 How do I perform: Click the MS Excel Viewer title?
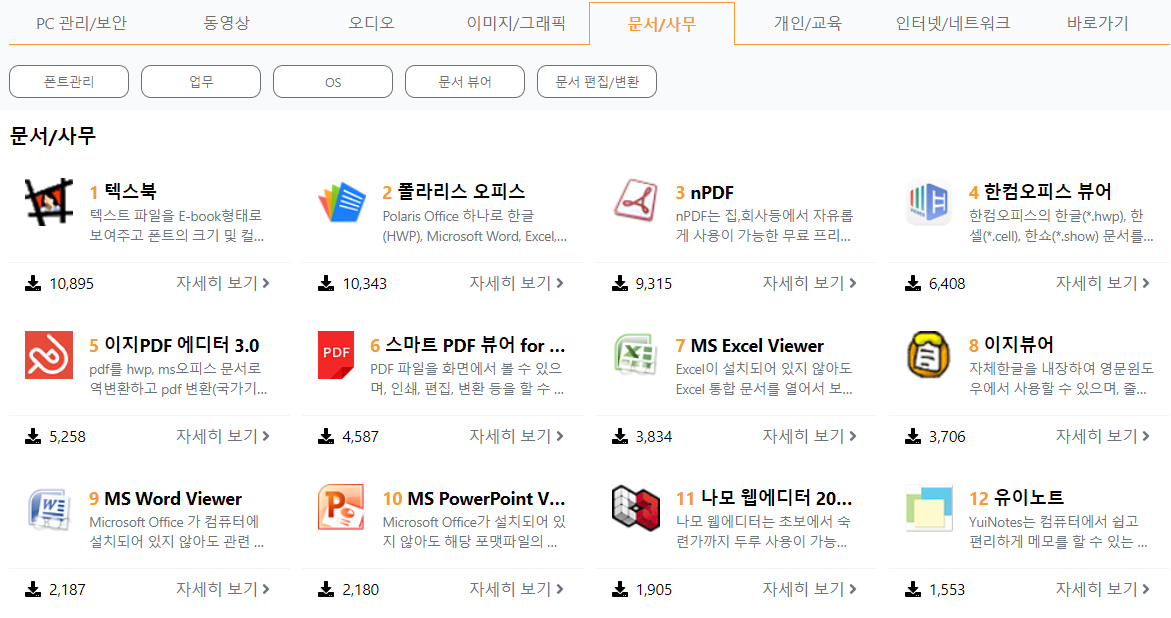pyautogui.click(x=757, y=346)
